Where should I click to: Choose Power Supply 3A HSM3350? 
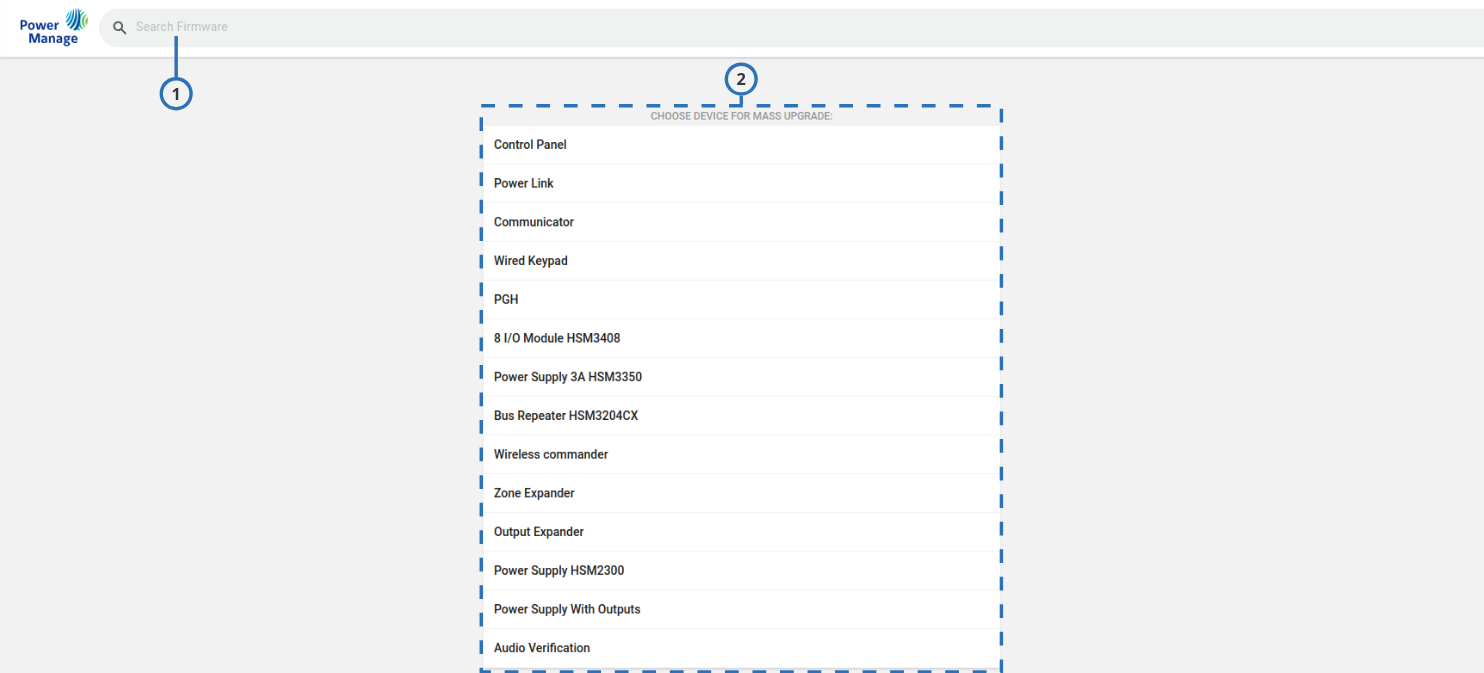click(x=740, y=376)
